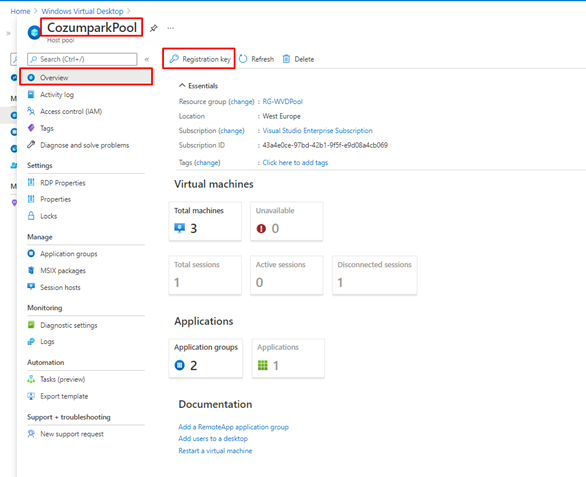Collapse the sidebar menu with double chevron
Viewport: 586px width, 477px height.
[x=147, y=59]
